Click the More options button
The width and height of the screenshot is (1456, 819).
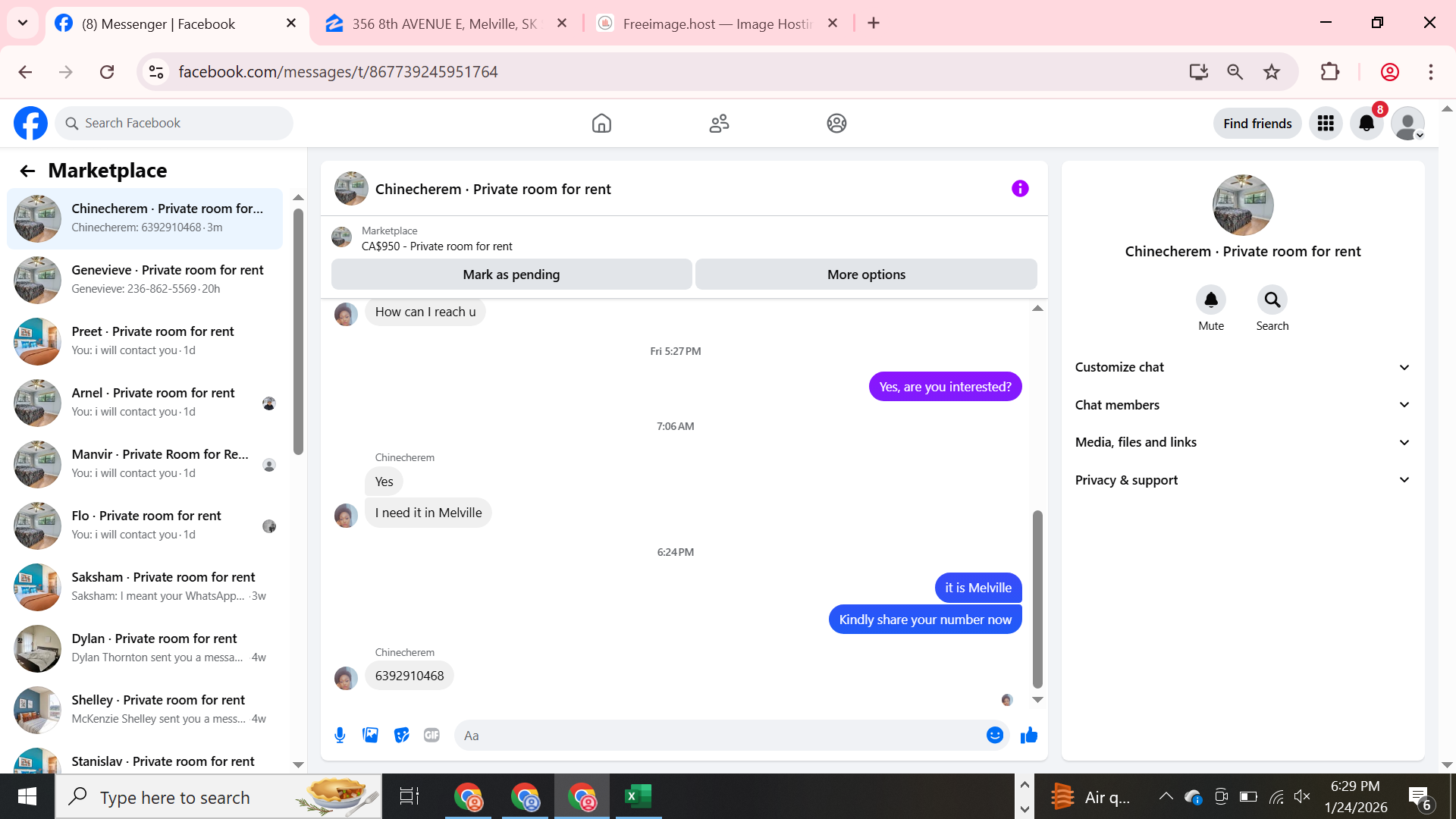tap(866, 275)
